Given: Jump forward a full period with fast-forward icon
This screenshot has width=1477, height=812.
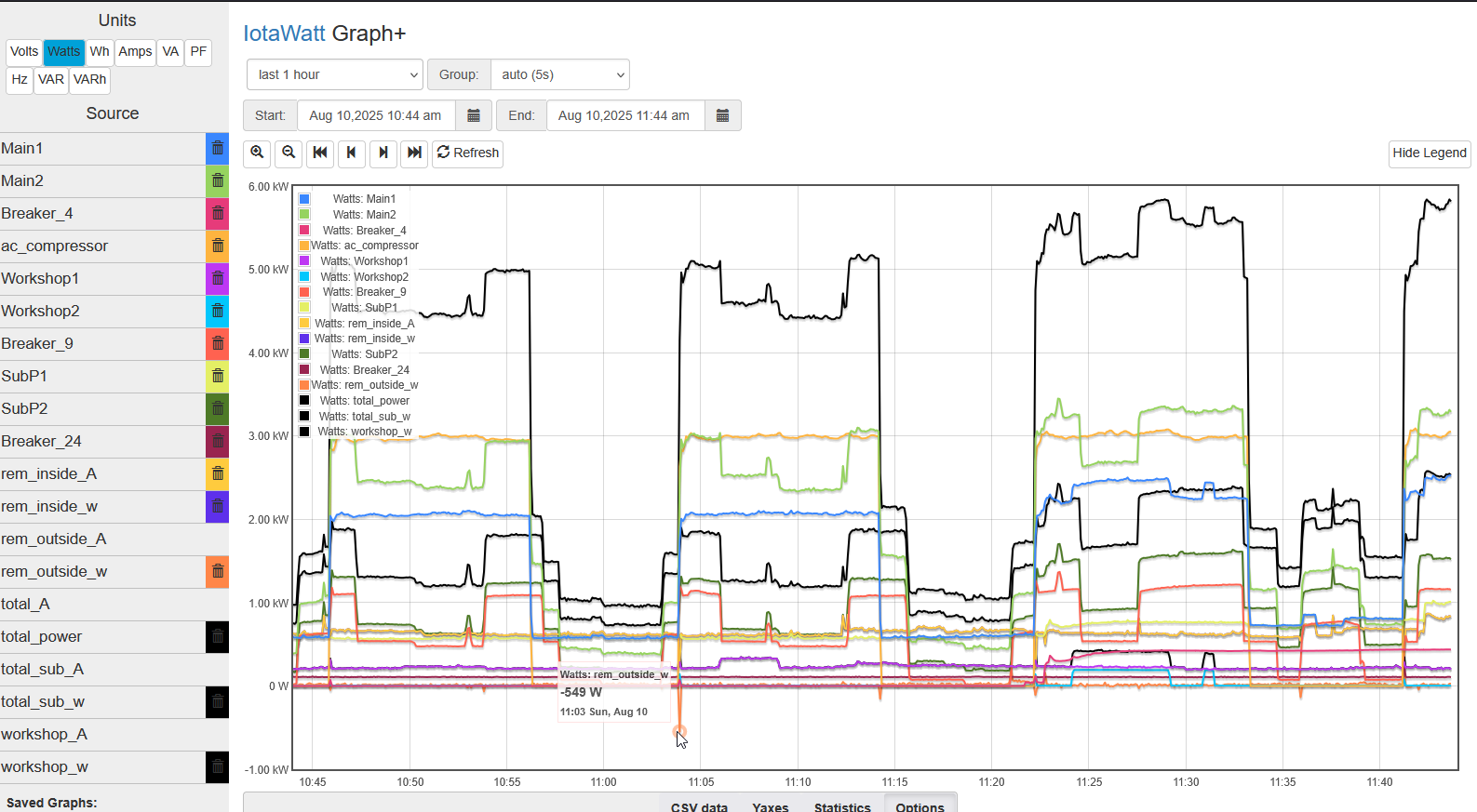Looking at the screenshot, I should click(x=415, y=153).
